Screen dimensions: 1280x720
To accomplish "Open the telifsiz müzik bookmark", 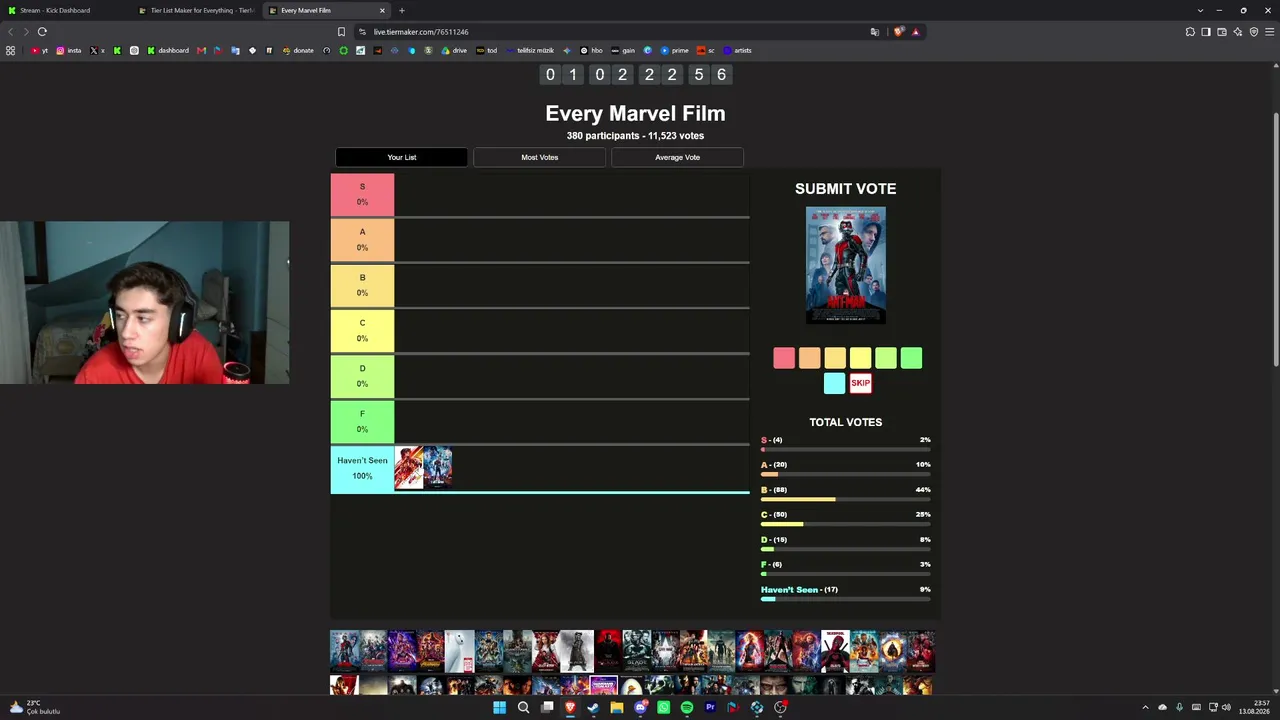I will (x=530, y=50).
